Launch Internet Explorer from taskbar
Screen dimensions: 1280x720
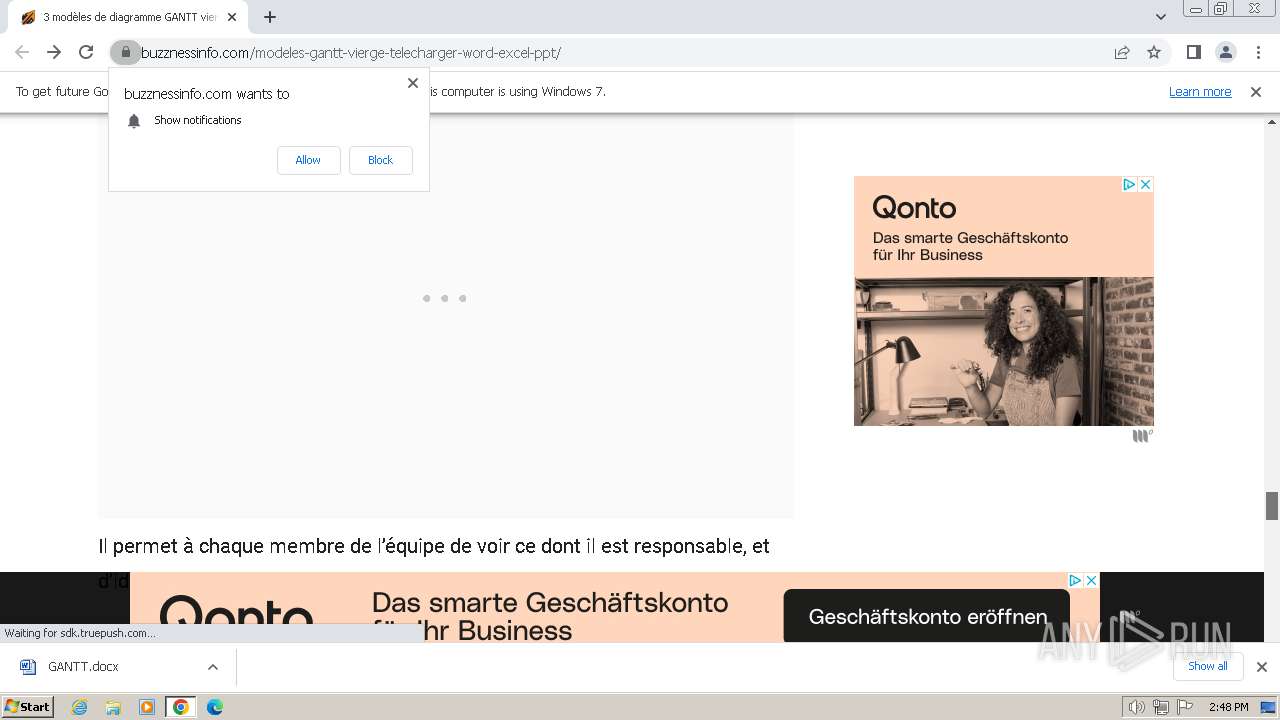79,707
